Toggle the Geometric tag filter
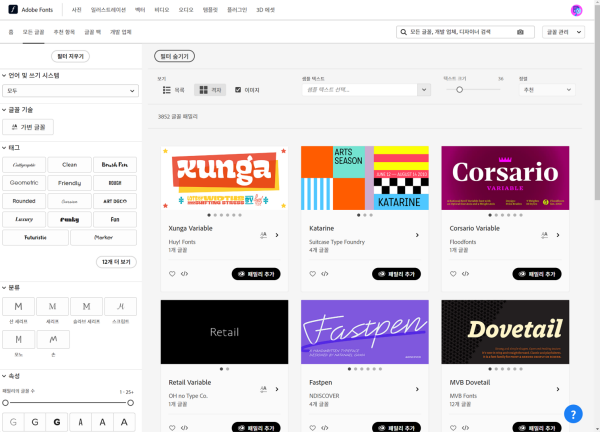The image size is (600, 432). (x=24, y=183)
